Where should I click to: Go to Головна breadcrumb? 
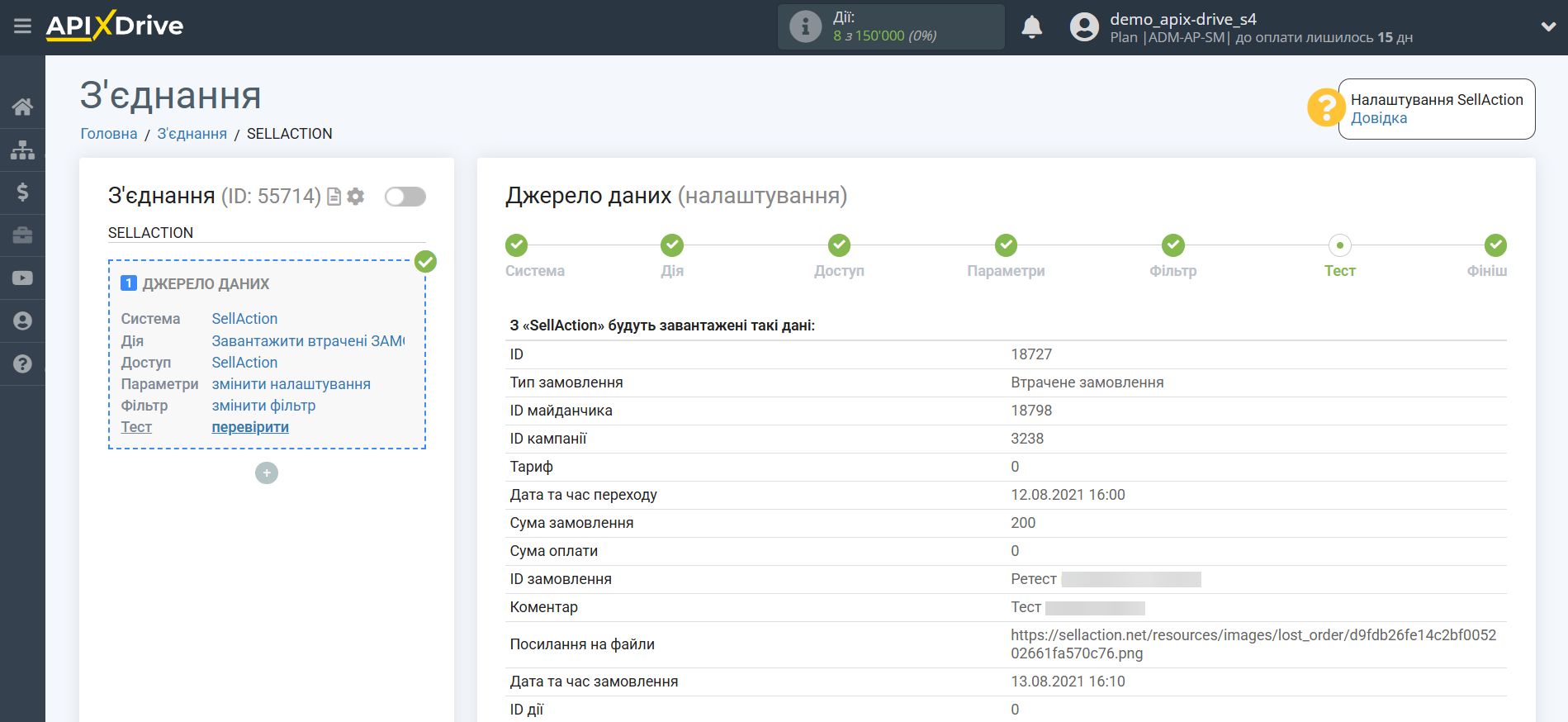click(108, 134)
